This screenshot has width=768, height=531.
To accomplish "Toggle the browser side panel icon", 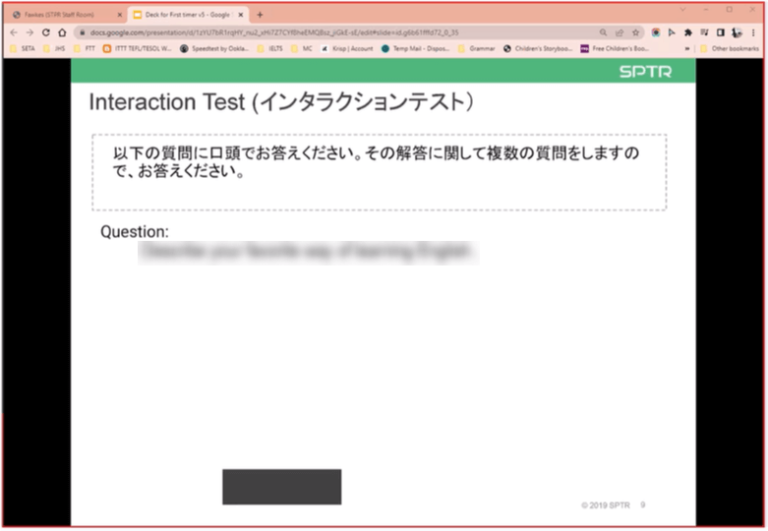I will pos(720,32).
